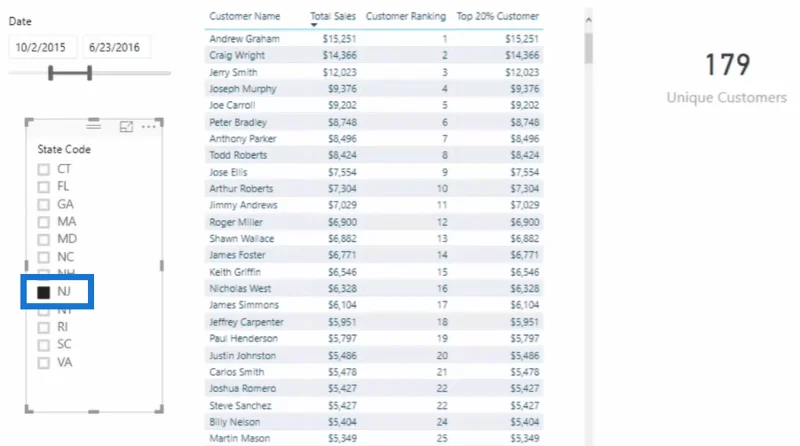Viewport: 800px width, 446px height.
Task: Select the Andrew Graham table row
Action: pyautogui.click(x=374, y=39)
